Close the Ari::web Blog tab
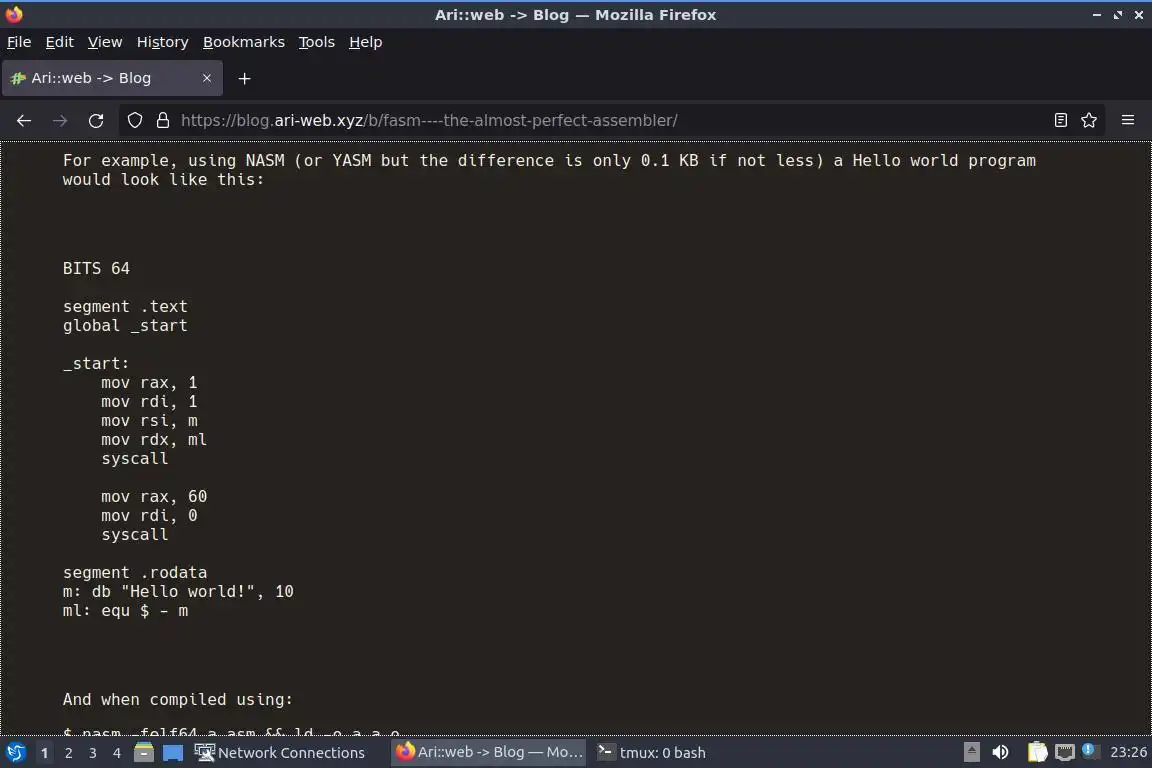Screen dimensions: 1152x768 pos(207,78)
